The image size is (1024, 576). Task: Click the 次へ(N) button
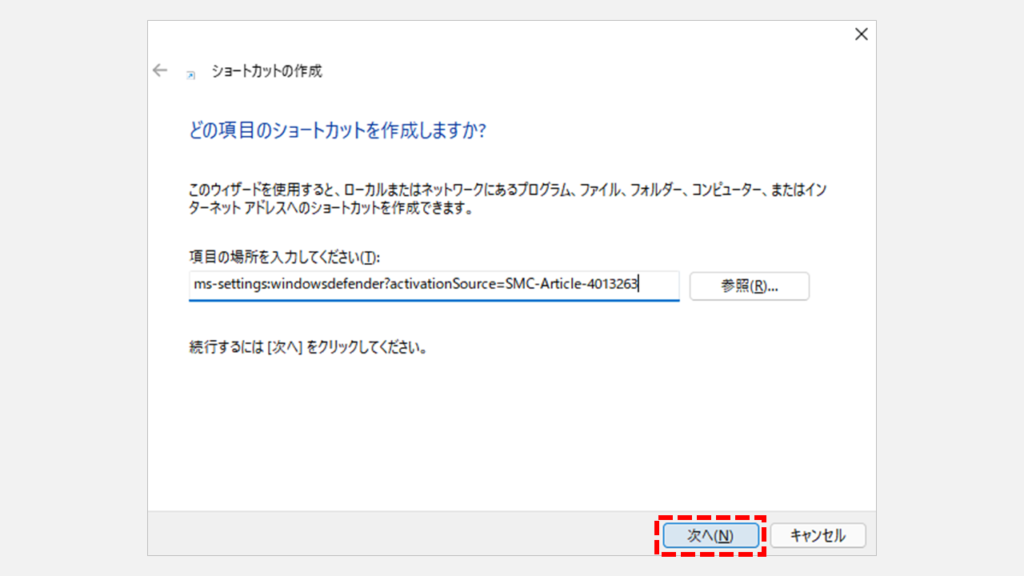711,536
